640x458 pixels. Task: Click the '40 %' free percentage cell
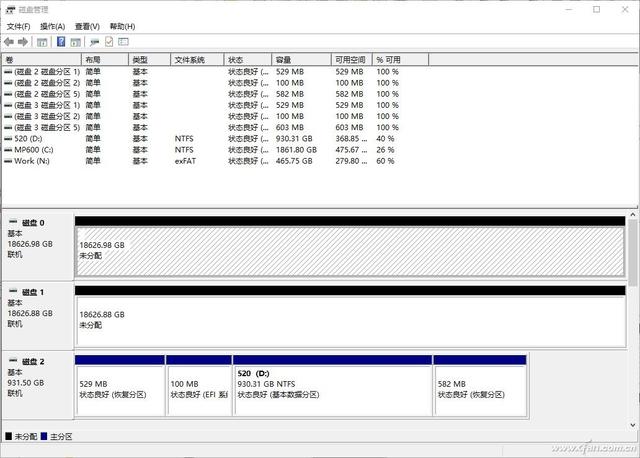click(385, 139)
